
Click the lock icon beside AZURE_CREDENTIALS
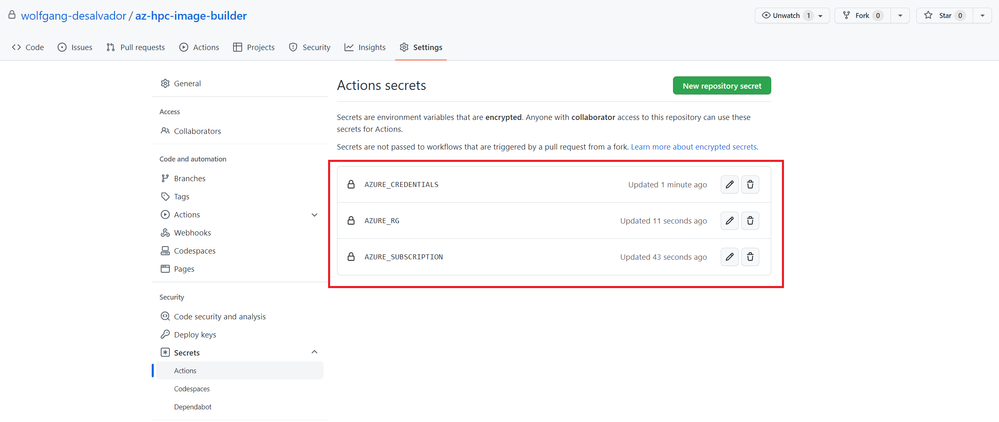point(350,185)
